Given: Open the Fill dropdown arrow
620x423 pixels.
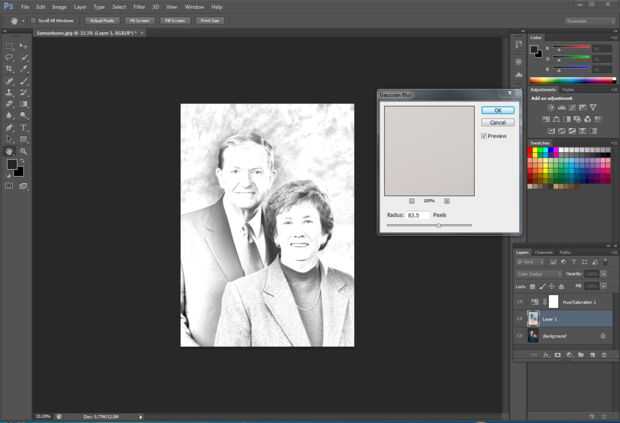Looking at the screenshot, I should (x=604, y=285).
